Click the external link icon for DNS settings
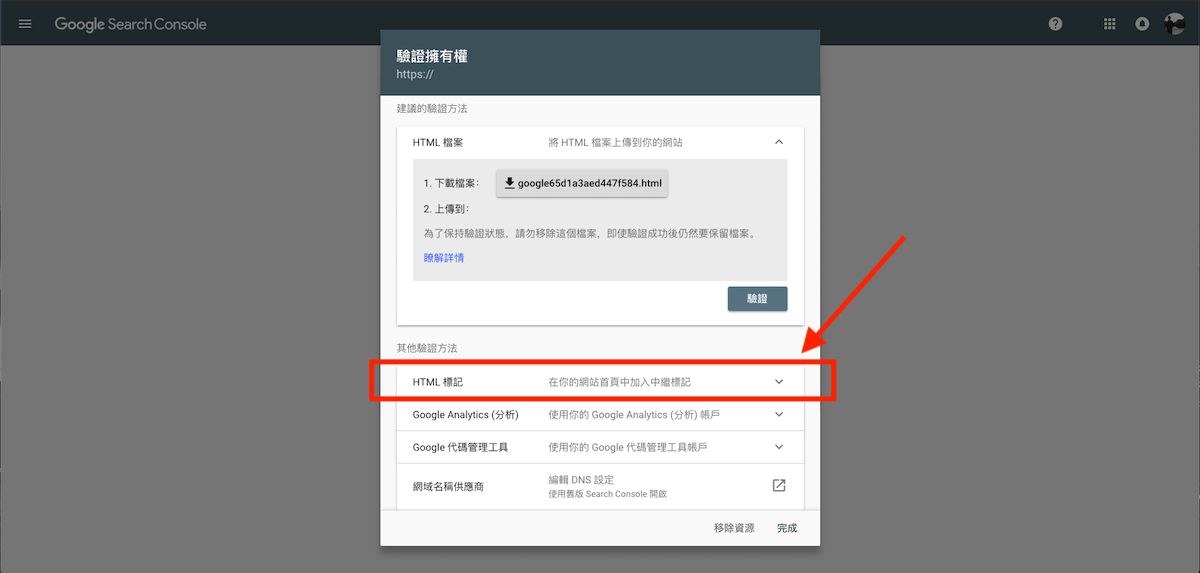1200x573 pixels. [779, 486]
